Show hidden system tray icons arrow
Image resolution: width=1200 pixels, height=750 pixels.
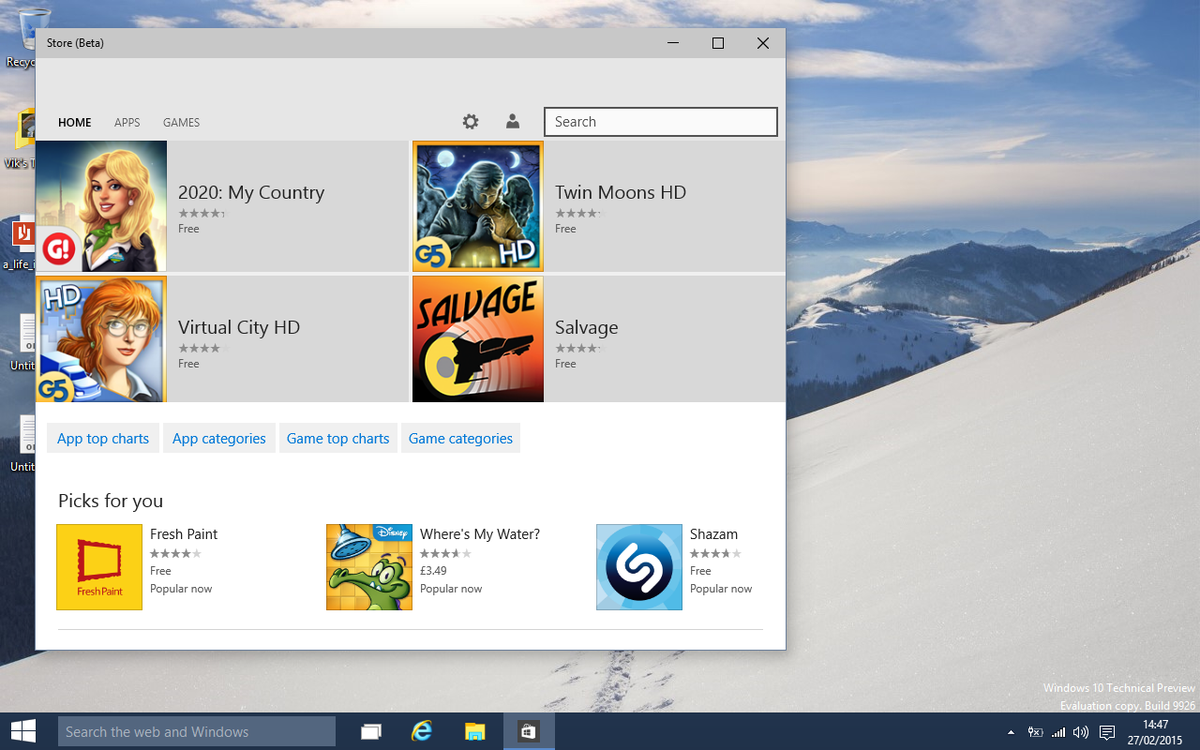coord(1010,733)
